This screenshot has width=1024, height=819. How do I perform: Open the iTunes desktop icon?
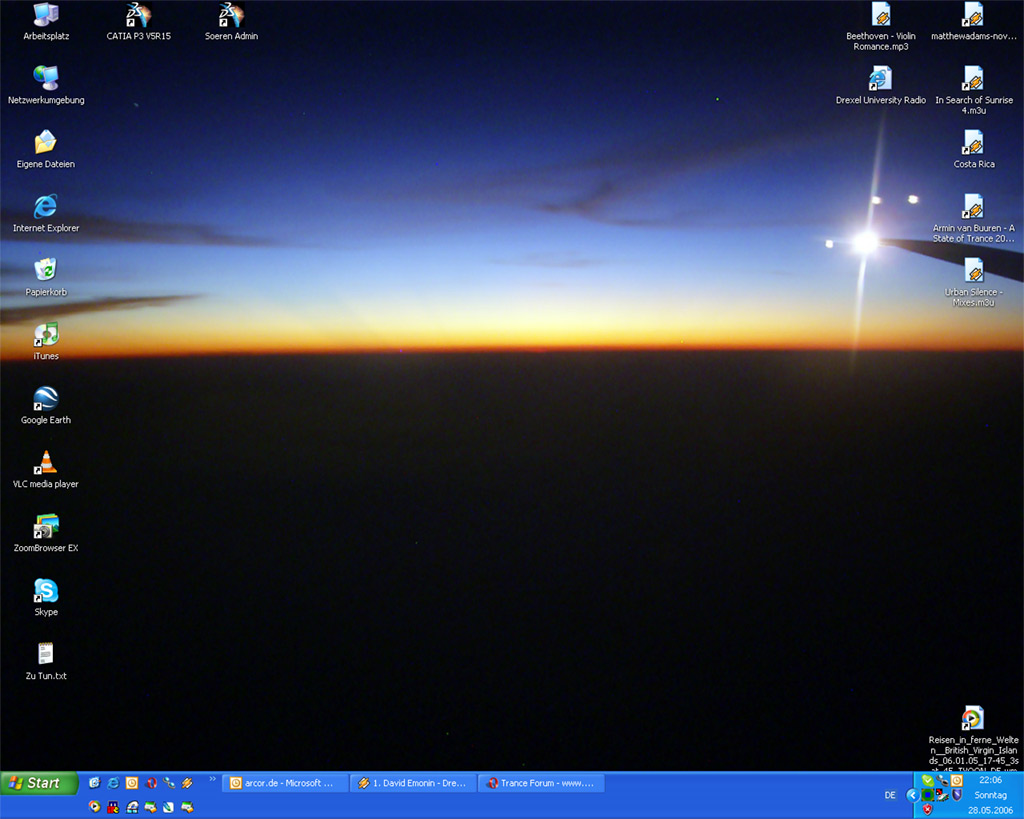pyautogui.click(x=46, y=336)
